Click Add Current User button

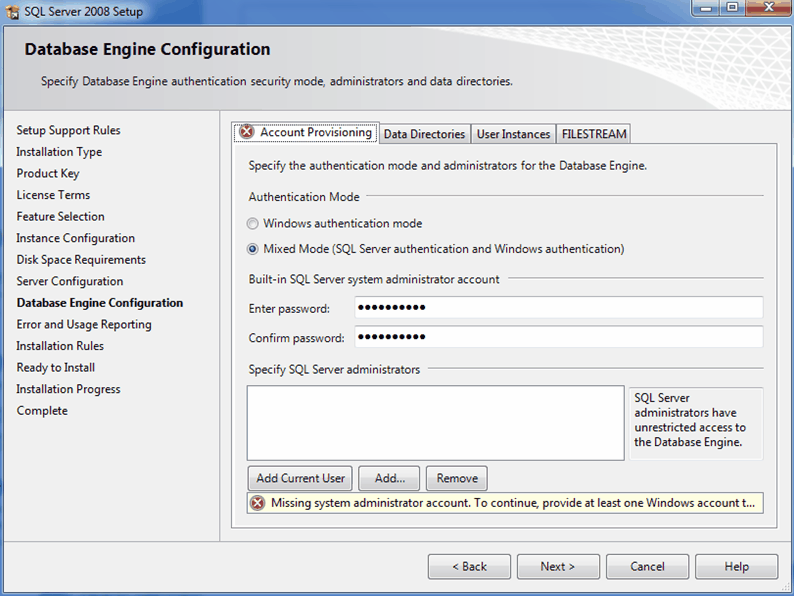point(300,479)
